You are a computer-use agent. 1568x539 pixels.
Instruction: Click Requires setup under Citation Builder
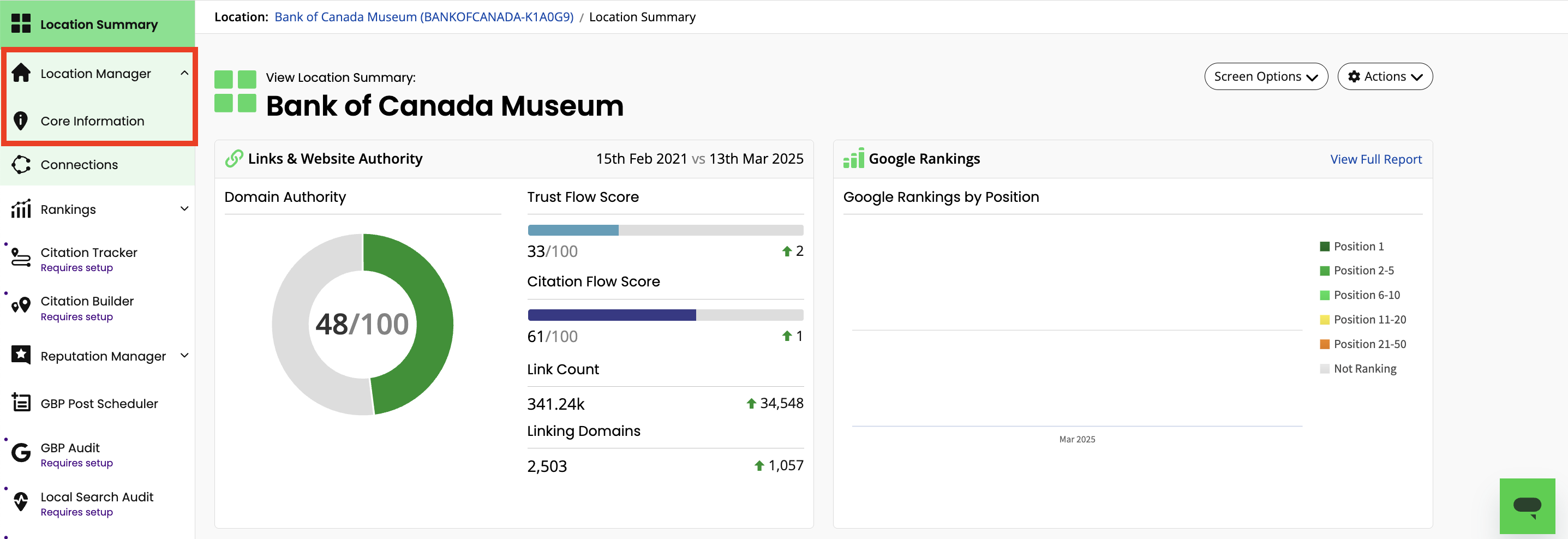click(77, 317)
